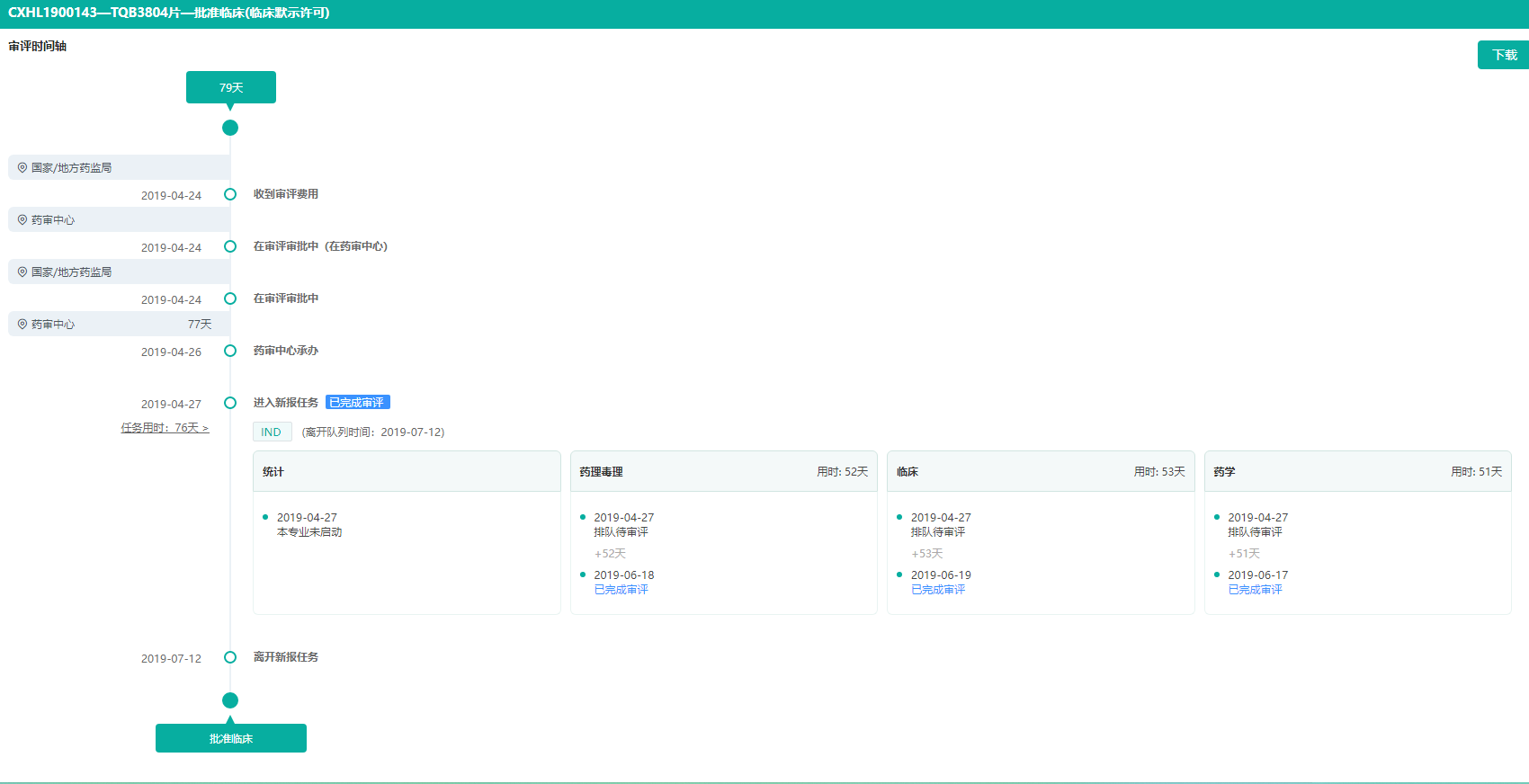1529x784 pixels.
Task: Open 已完成审评 link in 临床 card
Action: (x=938, y=590)
